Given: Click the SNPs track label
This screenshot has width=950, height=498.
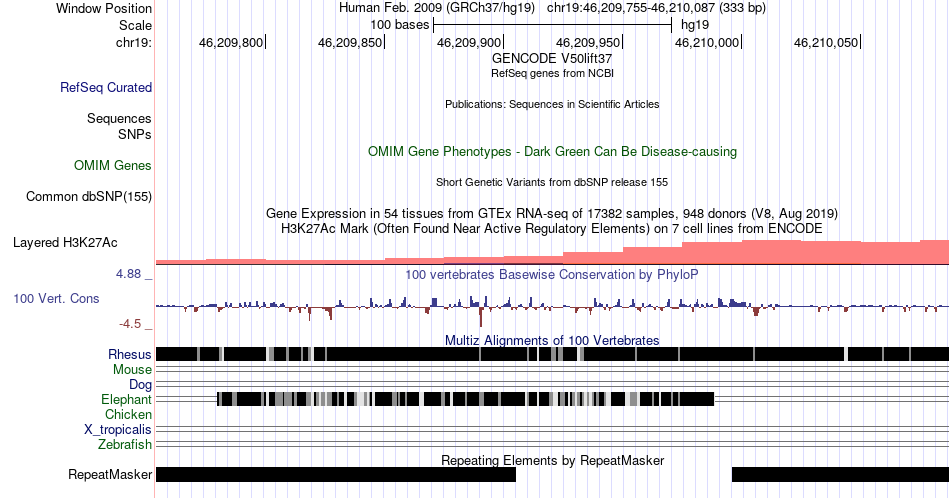Looking at the screenshot, I should point(135,134).
